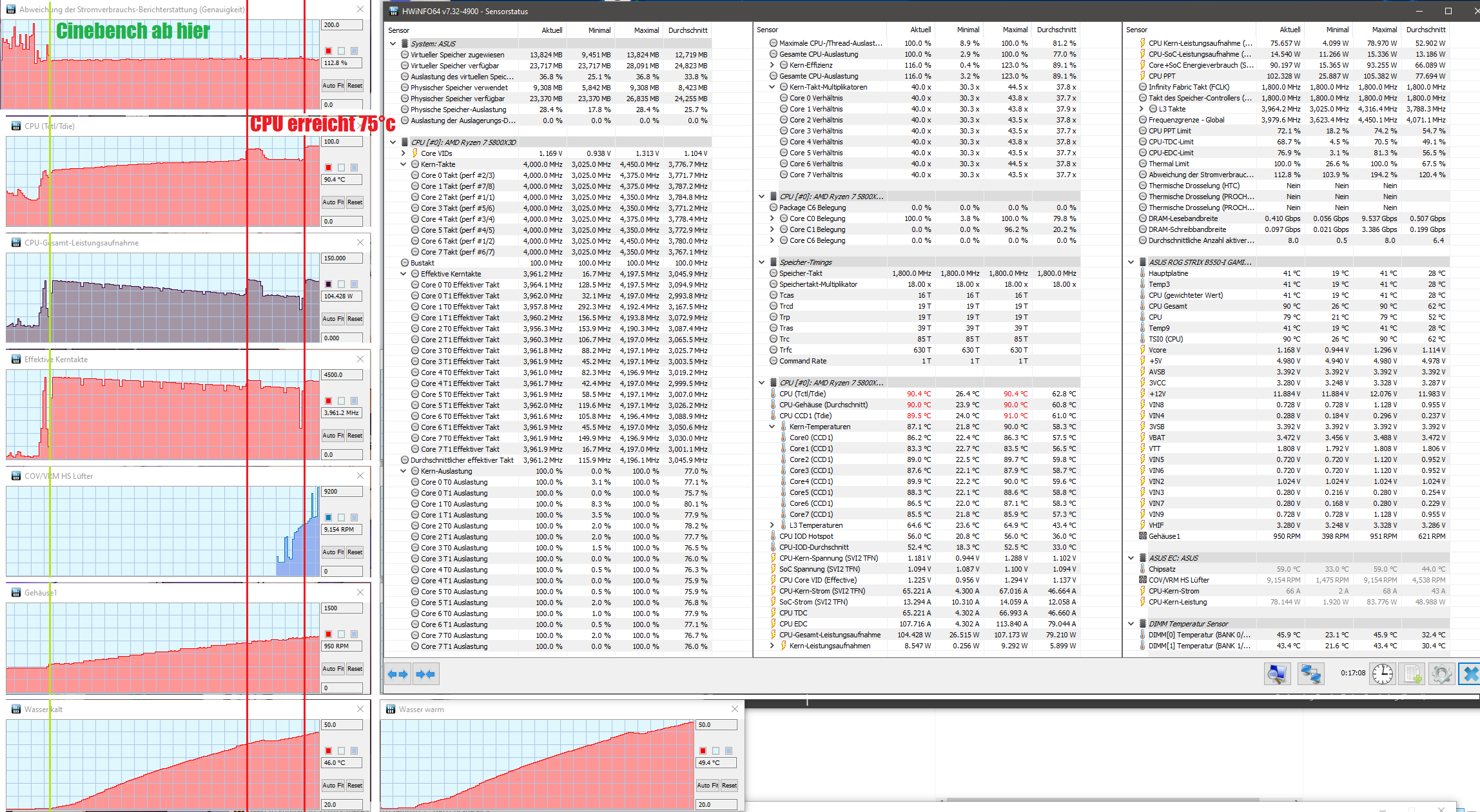Screen dimensions: 1480x812
Task: Close the Wasser warm graph window
Action: pos(734,709)
